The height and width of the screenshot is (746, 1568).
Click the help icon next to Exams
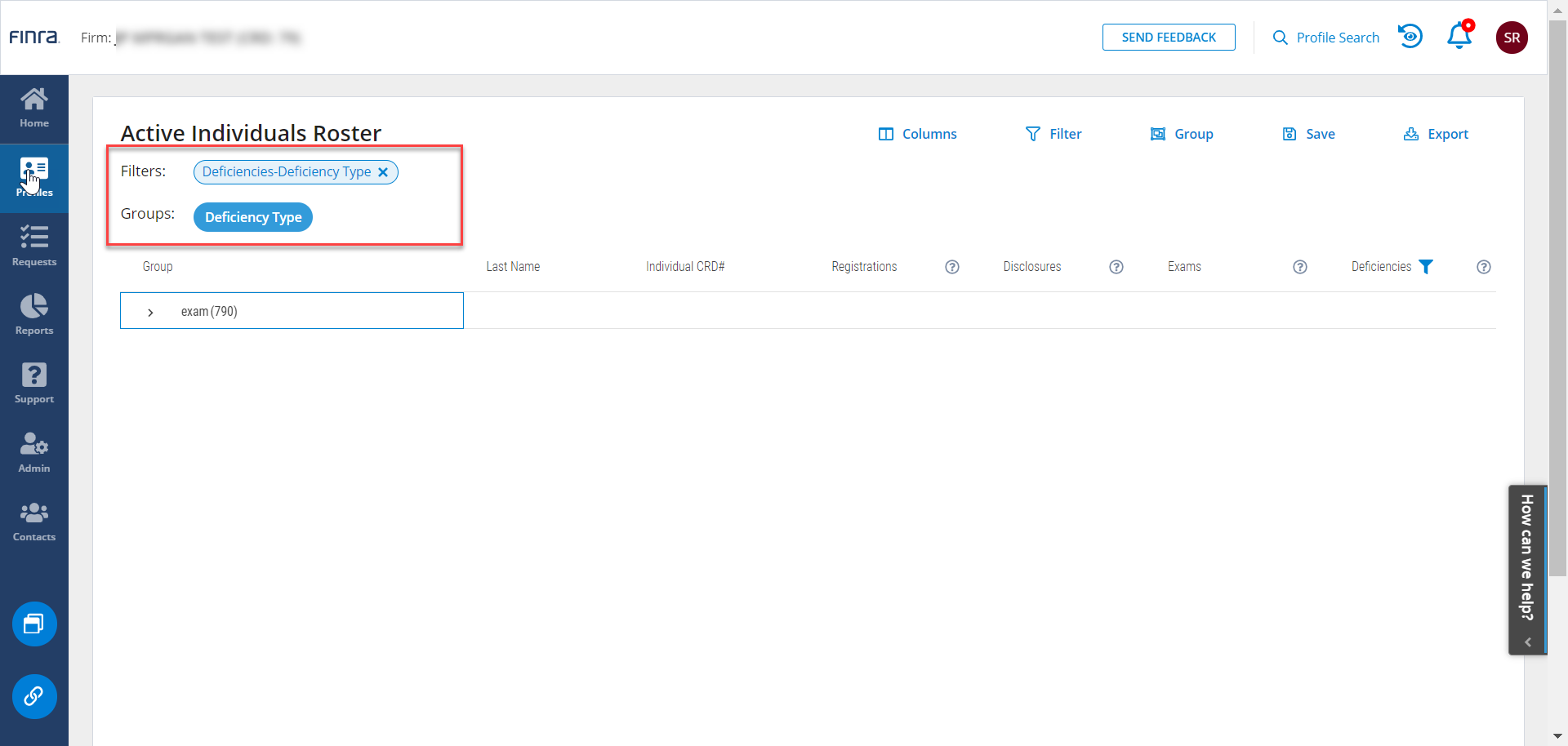[1299, 267]
